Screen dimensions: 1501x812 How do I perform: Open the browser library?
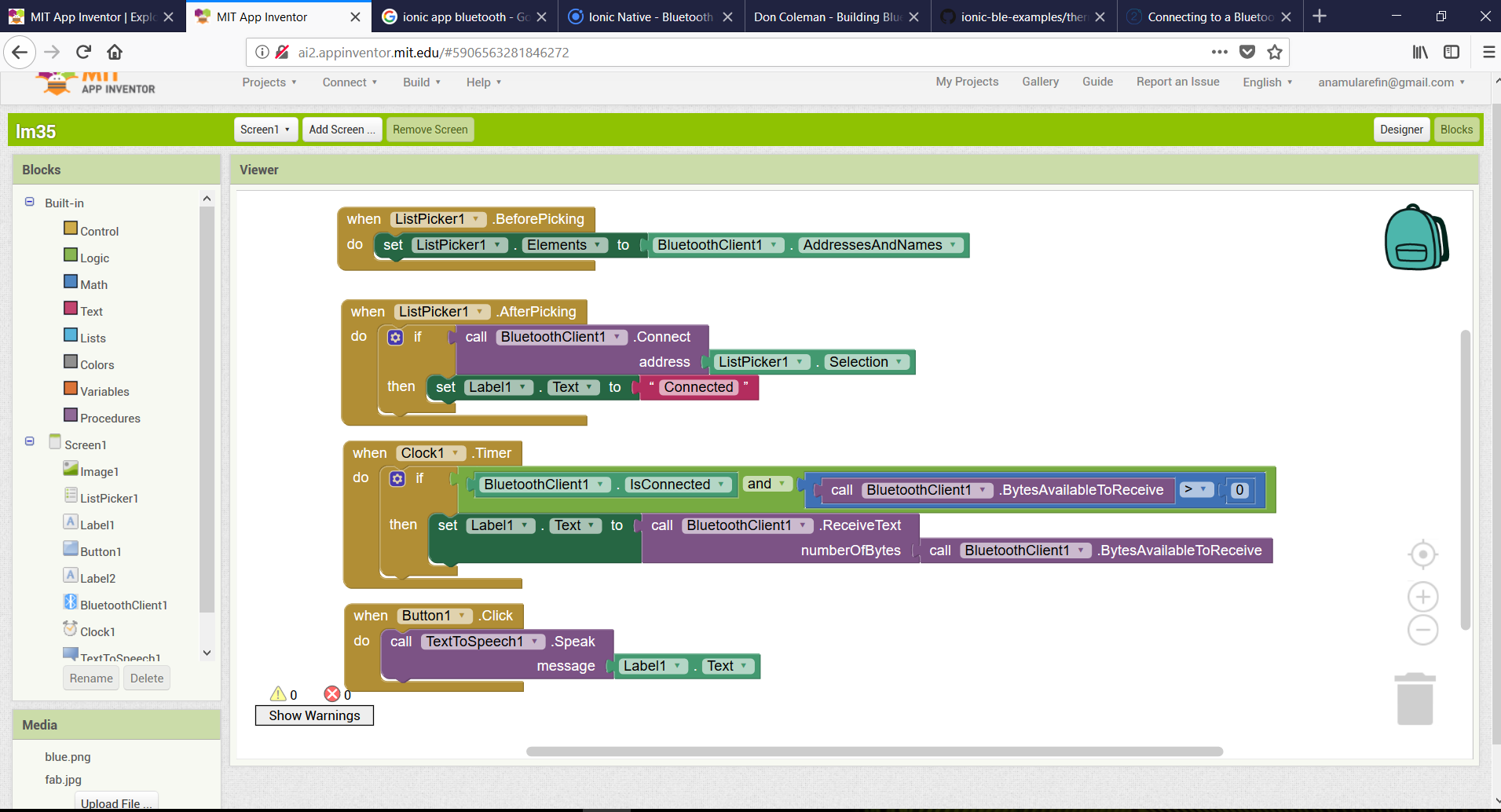coord(1420,53)
